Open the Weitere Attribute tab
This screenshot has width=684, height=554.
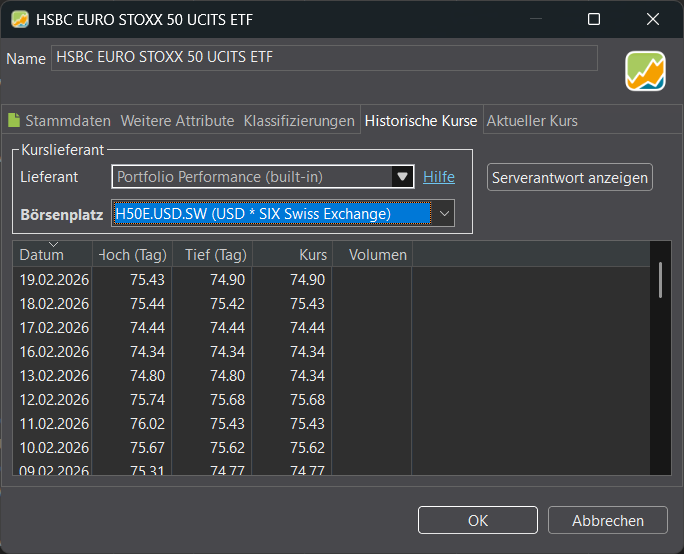pos(177,121)
